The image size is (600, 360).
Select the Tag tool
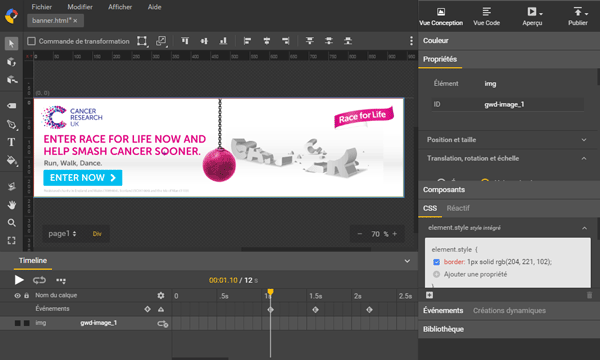pos(11,106)
